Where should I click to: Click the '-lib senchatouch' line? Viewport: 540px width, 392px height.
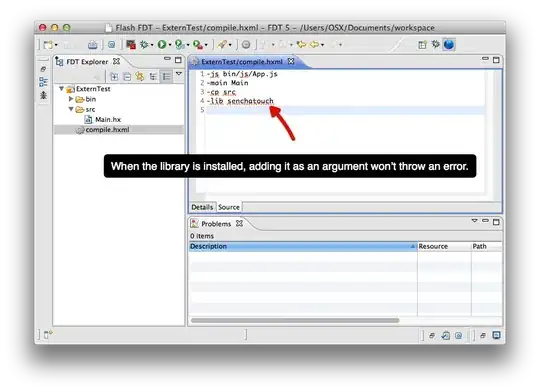point(240,101)
